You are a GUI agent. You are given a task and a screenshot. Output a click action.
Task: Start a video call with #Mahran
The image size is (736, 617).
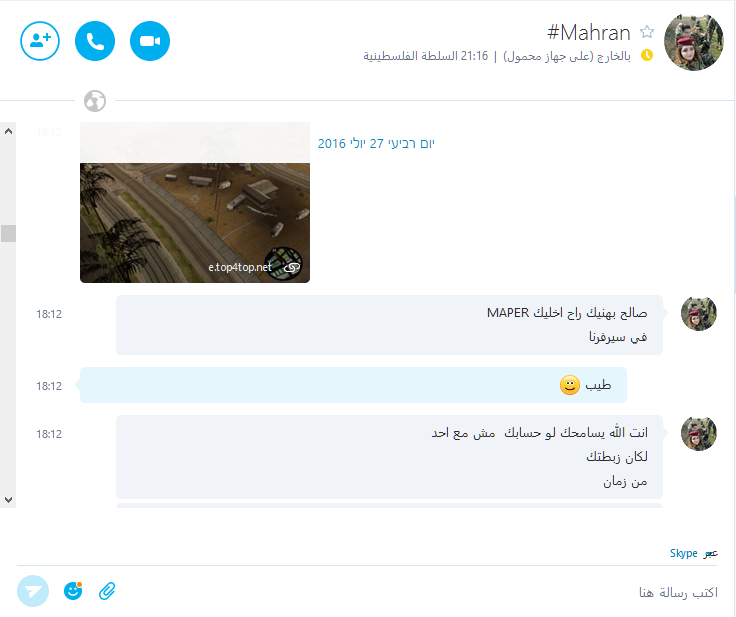[x=150, y=41]
